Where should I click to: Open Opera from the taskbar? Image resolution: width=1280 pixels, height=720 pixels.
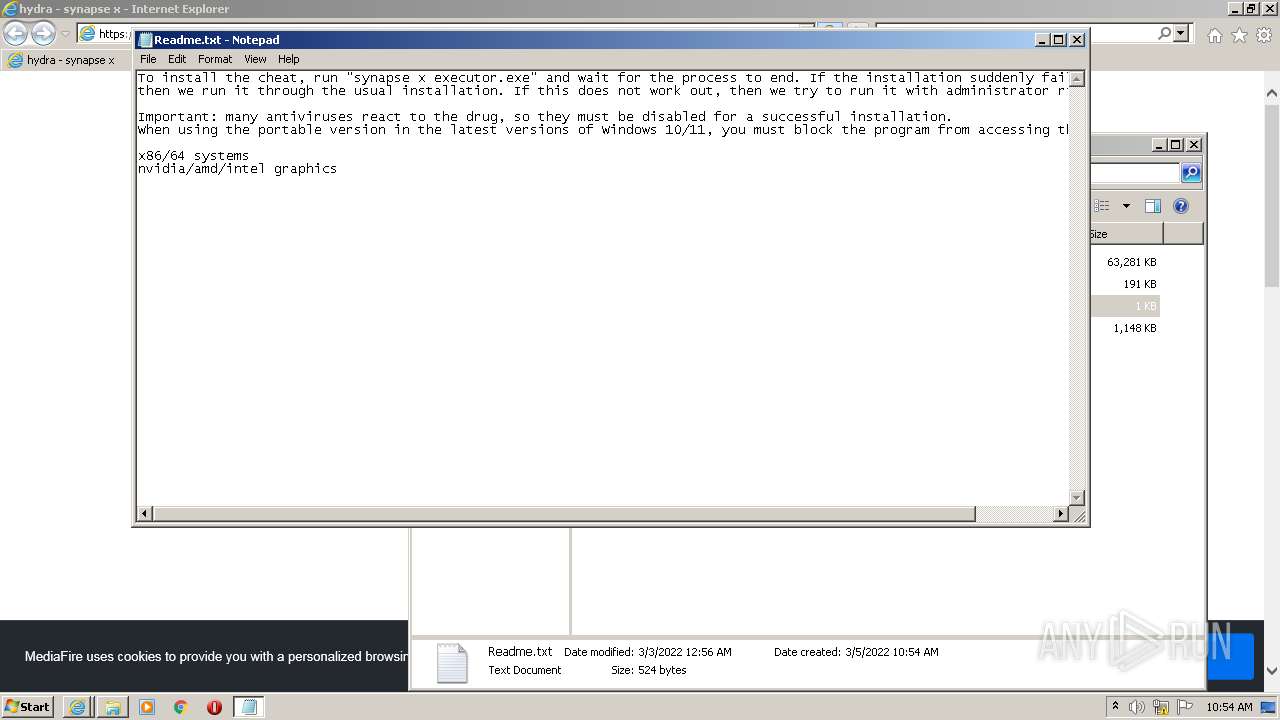click(x=214, y=707)
